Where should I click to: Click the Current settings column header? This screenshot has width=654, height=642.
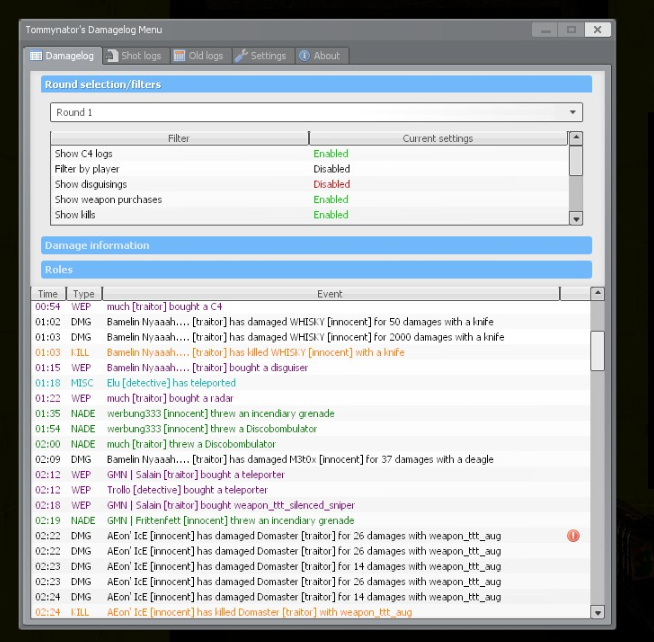[438, 138]
